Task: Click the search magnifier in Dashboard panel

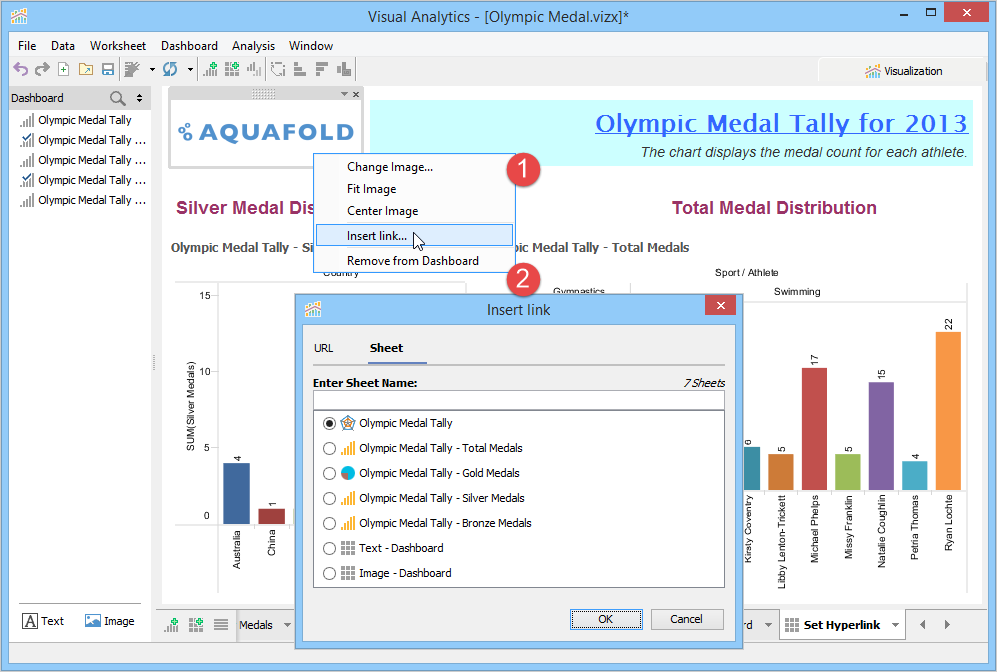Action: coord(118,98)
